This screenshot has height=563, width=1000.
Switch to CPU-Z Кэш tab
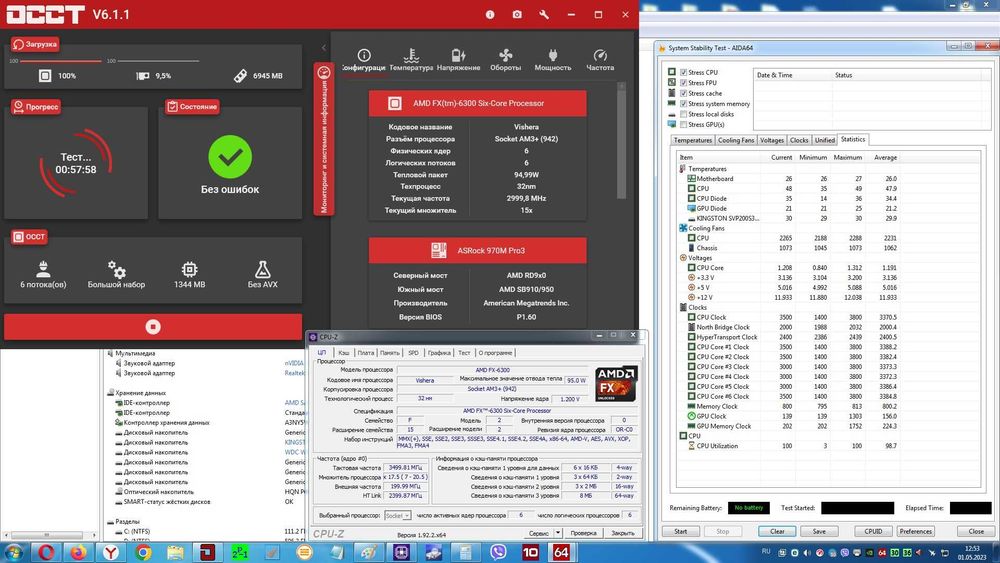[x=343, y=353]
